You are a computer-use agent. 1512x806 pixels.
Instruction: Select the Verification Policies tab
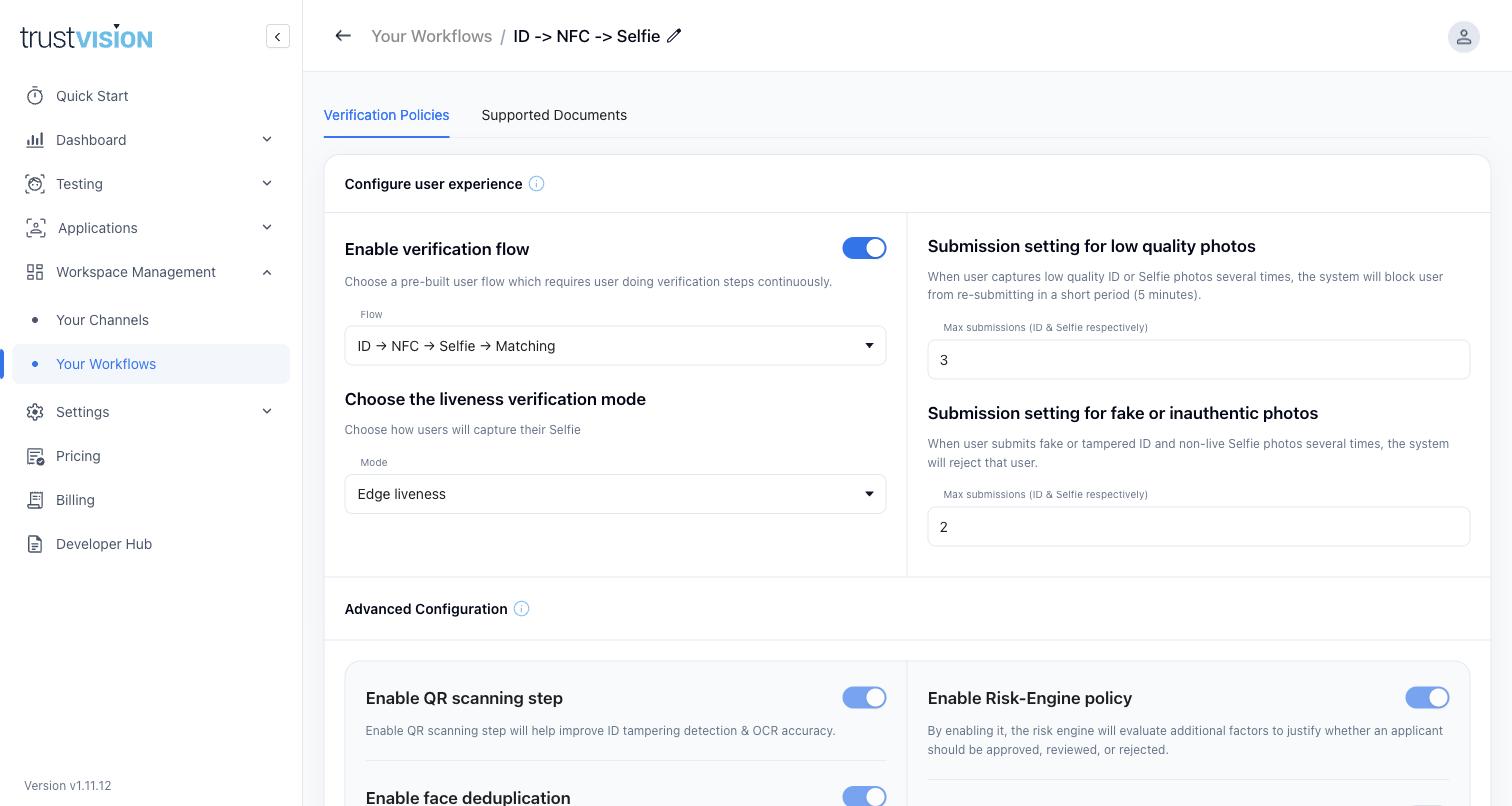coord(386,115)
